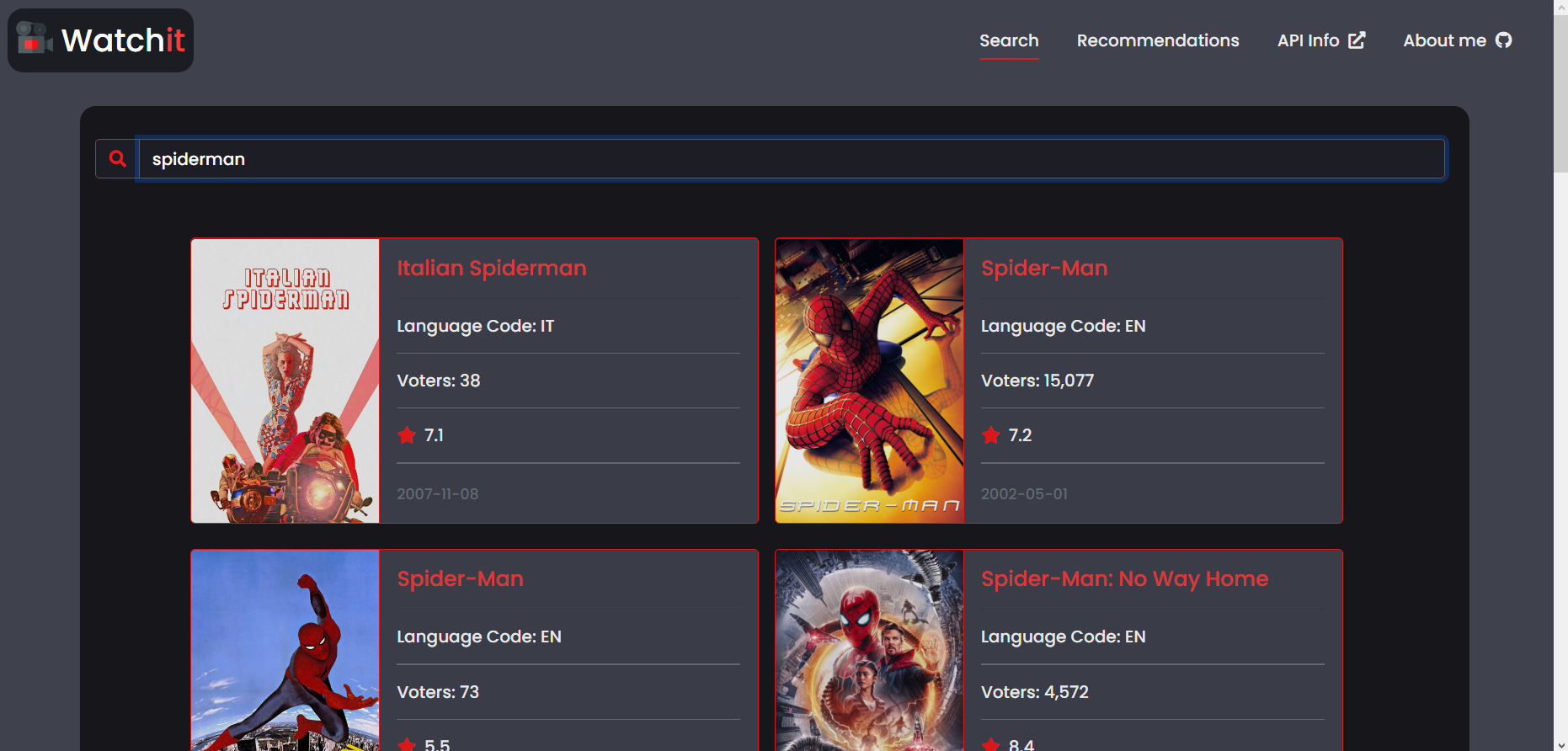Switch to the Recommendations tab
The image size is (1568, 751).
pos(1158,40)
